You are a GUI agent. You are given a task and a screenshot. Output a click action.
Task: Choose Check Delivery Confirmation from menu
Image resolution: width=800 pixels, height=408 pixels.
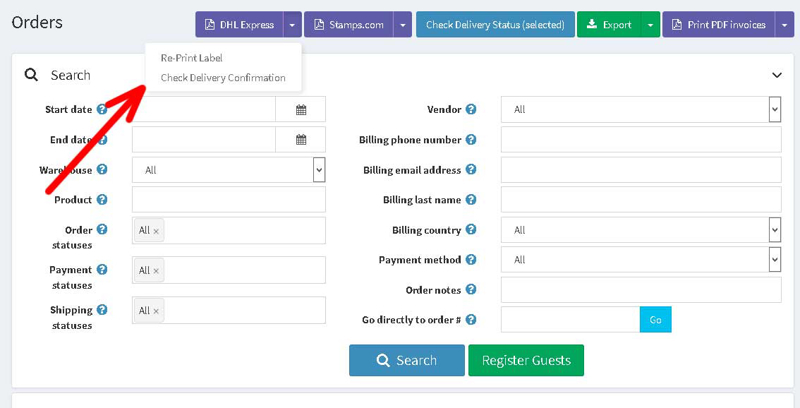223,78
